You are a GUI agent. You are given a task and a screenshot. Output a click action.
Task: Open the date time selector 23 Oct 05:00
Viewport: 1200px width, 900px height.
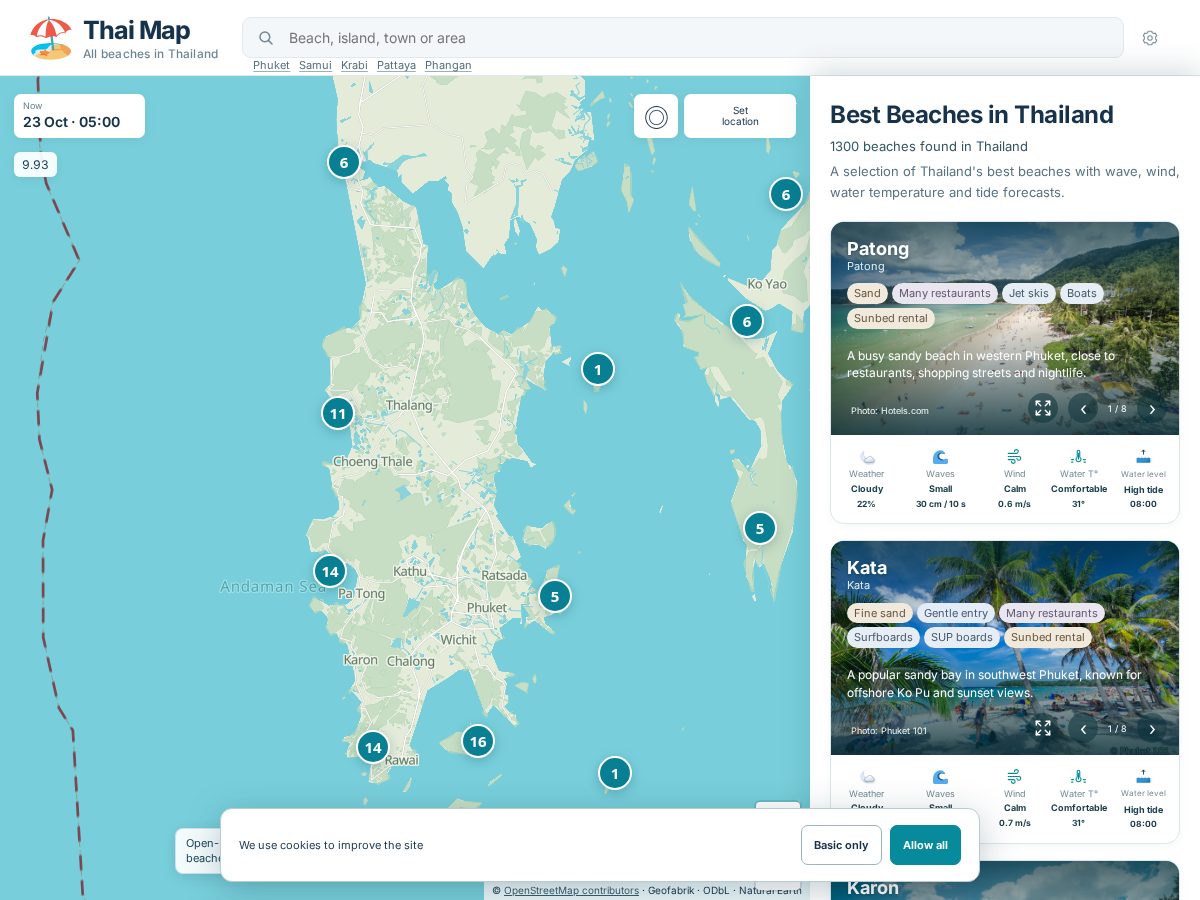click(x=79, y=116)
